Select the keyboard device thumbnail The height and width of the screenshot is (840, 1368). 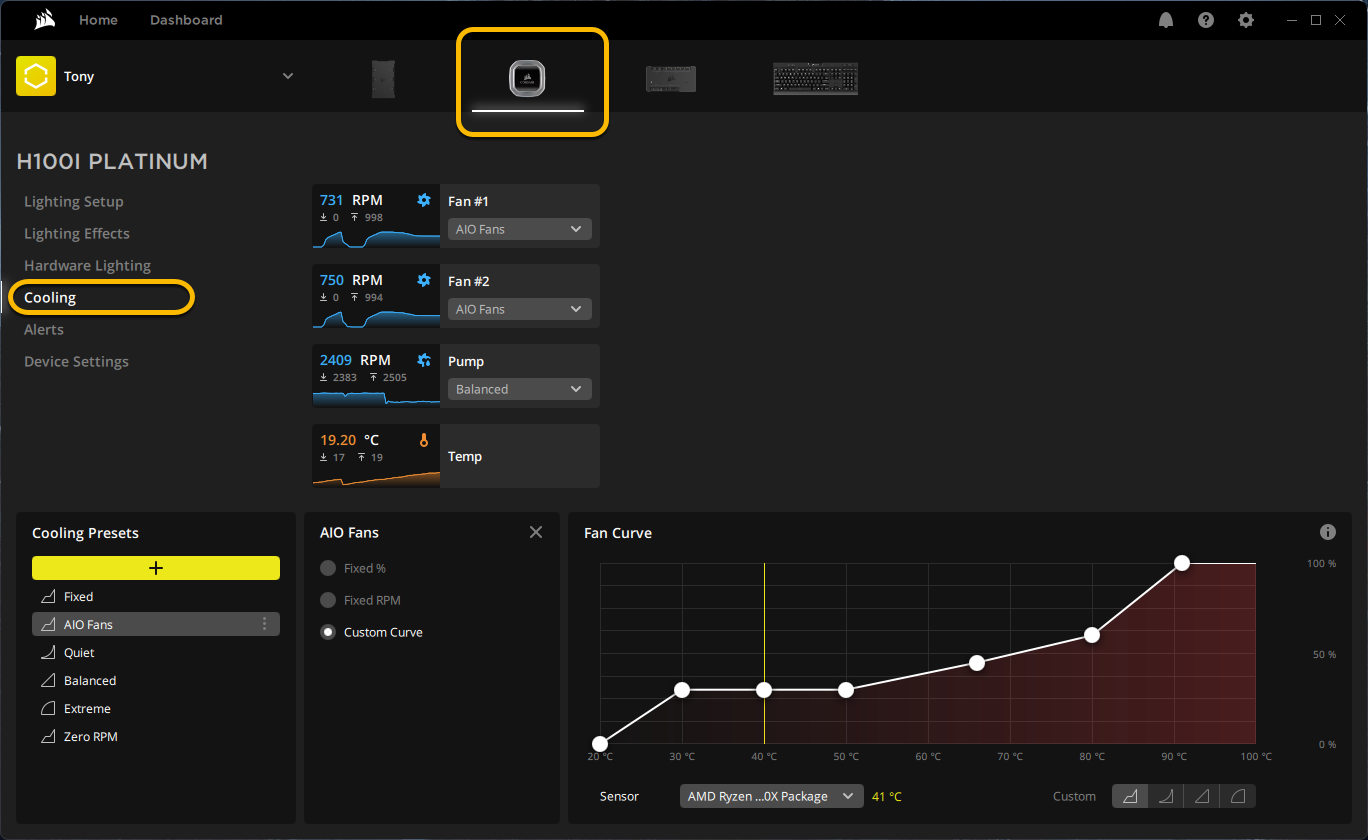[815, 79]
